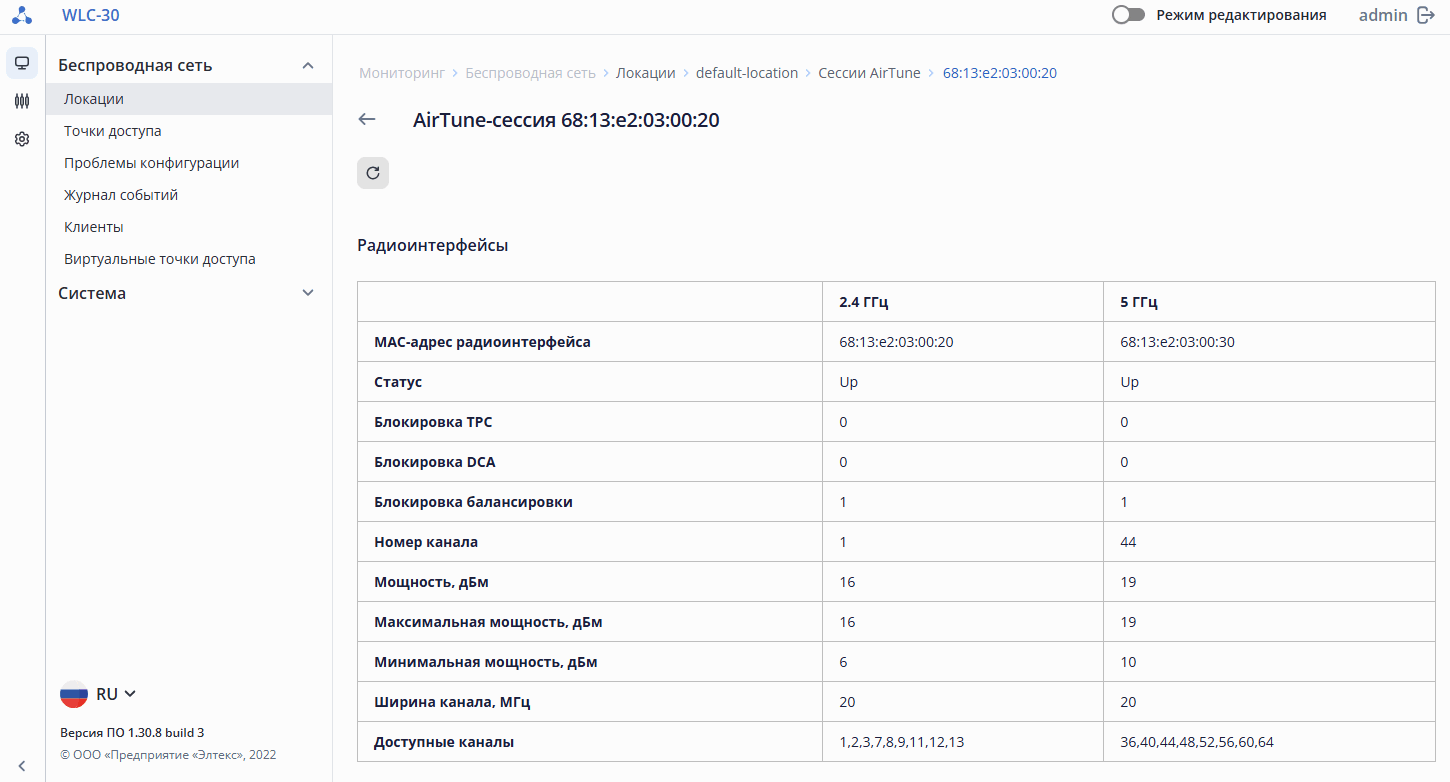Open the gear settings icon in sidebar
The height and width of the screenshot is (782, 1450).
tap(22, 139)
